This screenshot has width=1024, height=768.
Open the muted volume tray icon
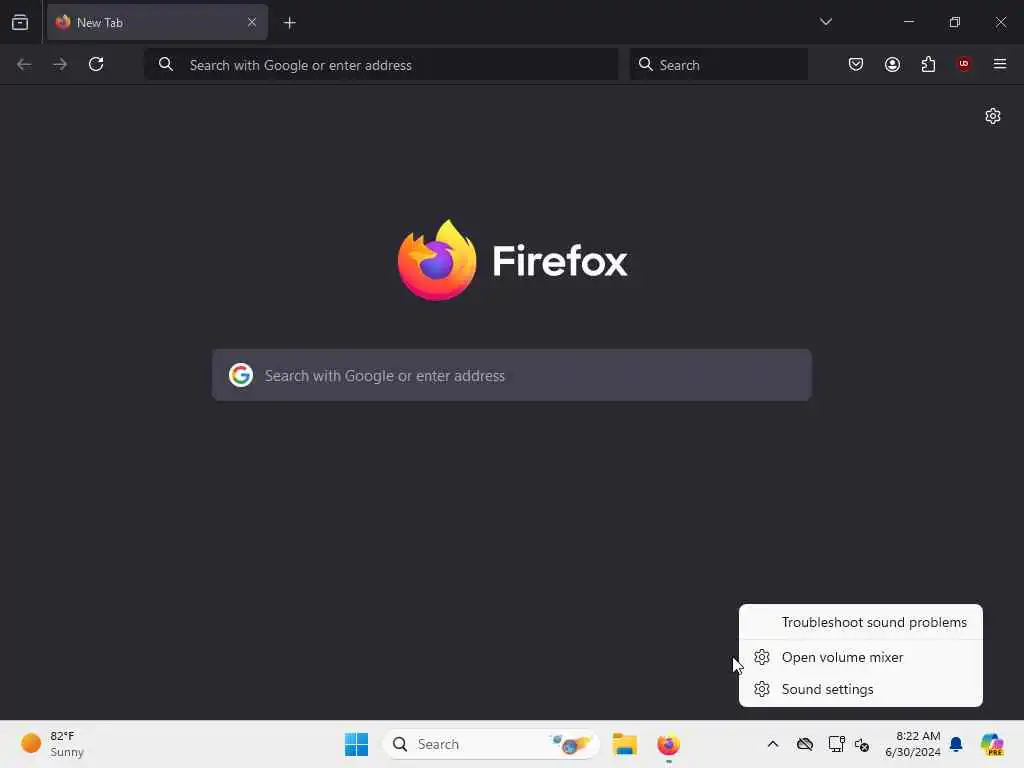click(862, 744)
